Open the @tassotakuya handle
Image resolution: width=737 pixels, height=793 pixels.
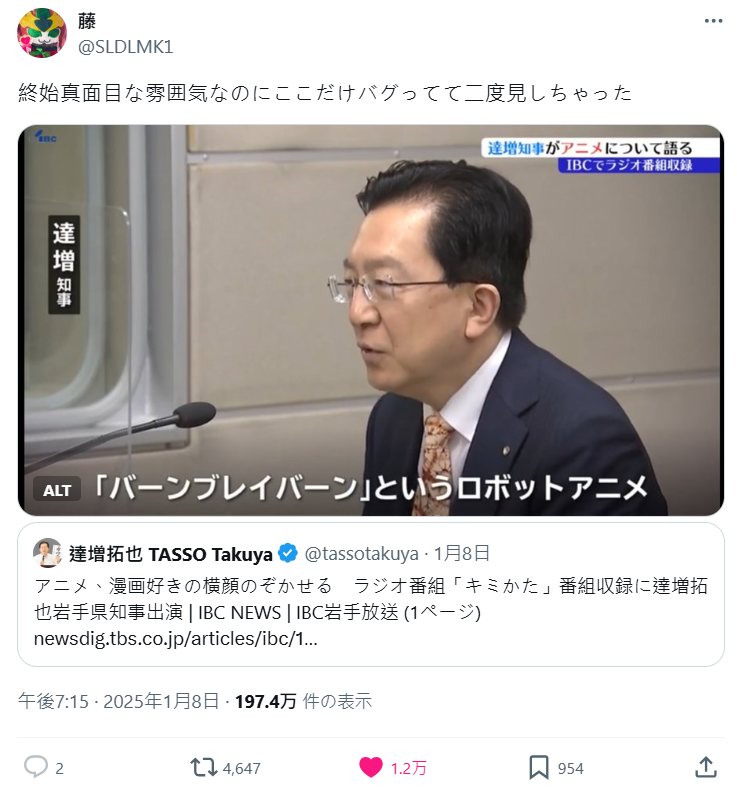point(361,554)
